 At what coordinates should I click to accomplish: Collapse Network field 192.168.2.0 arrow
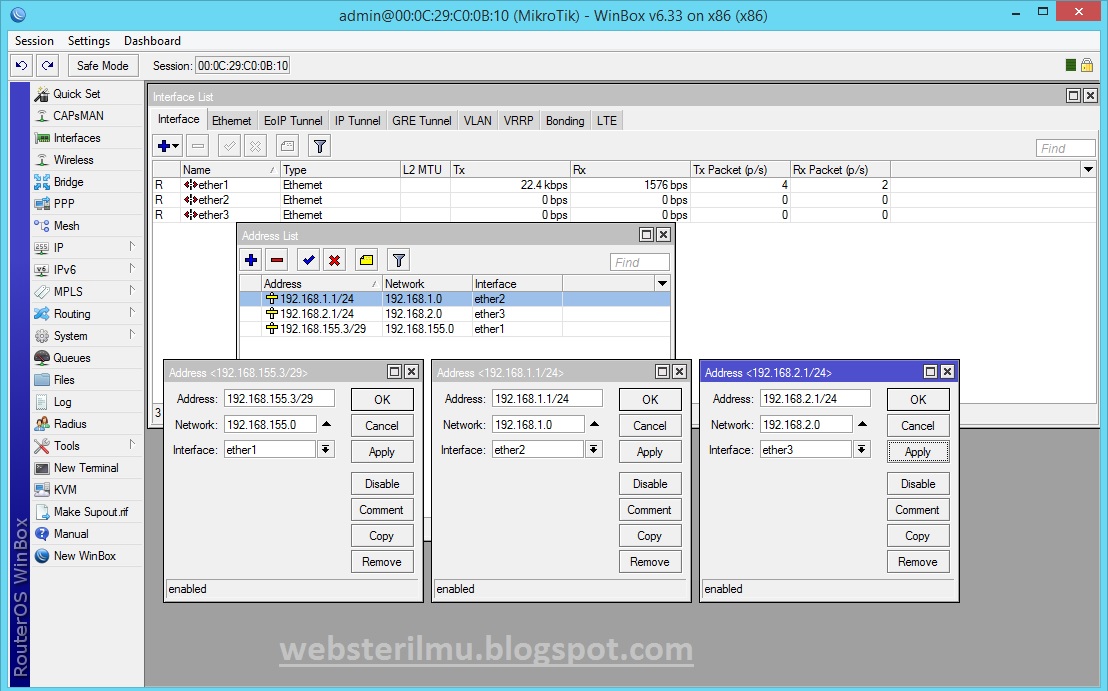(x=862, y=425)
